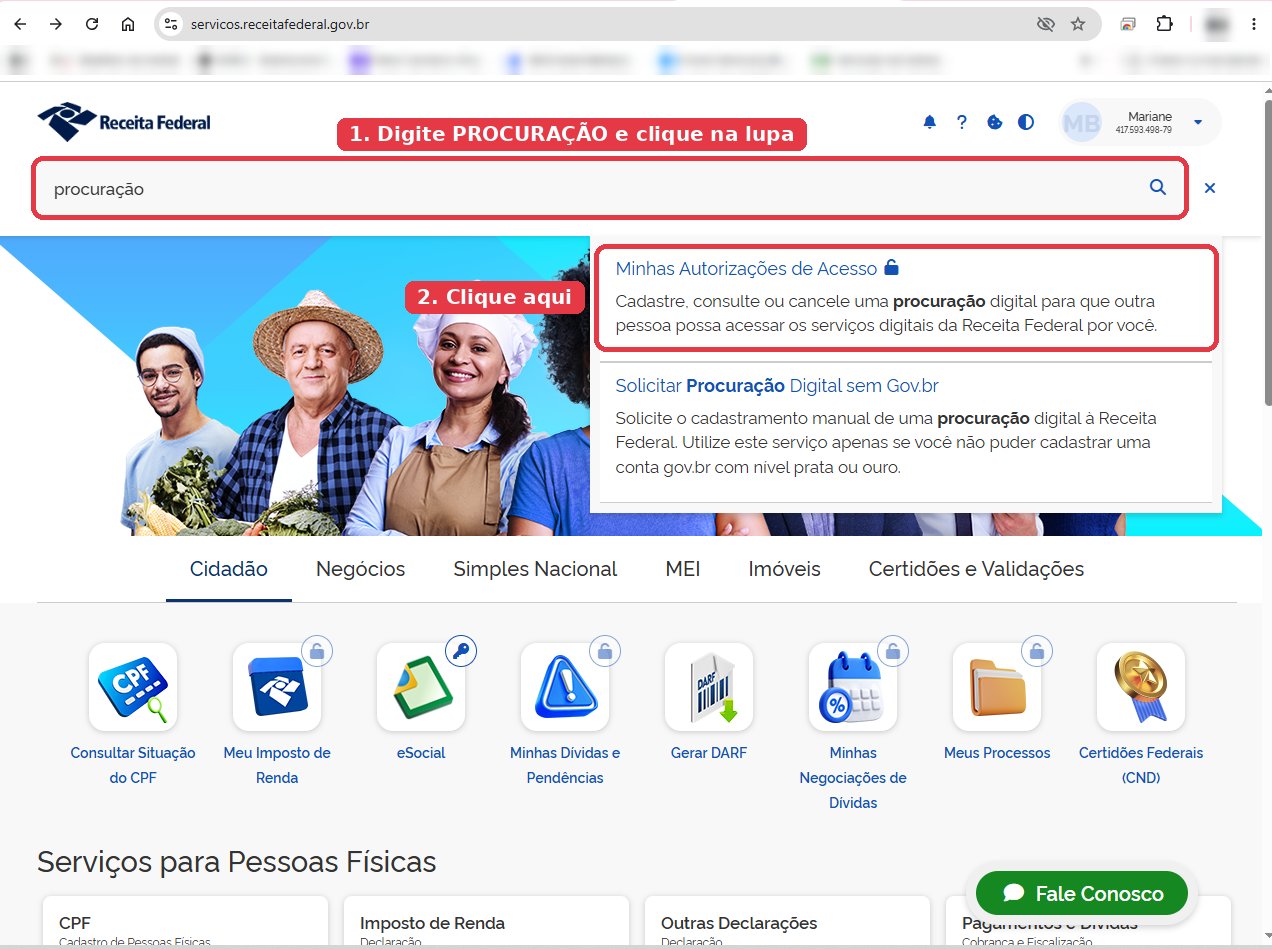The height and width of the screenshot is (949, 1272).
Task: Open the Imposto de Renda card
Action: click(x=487, y=923)
